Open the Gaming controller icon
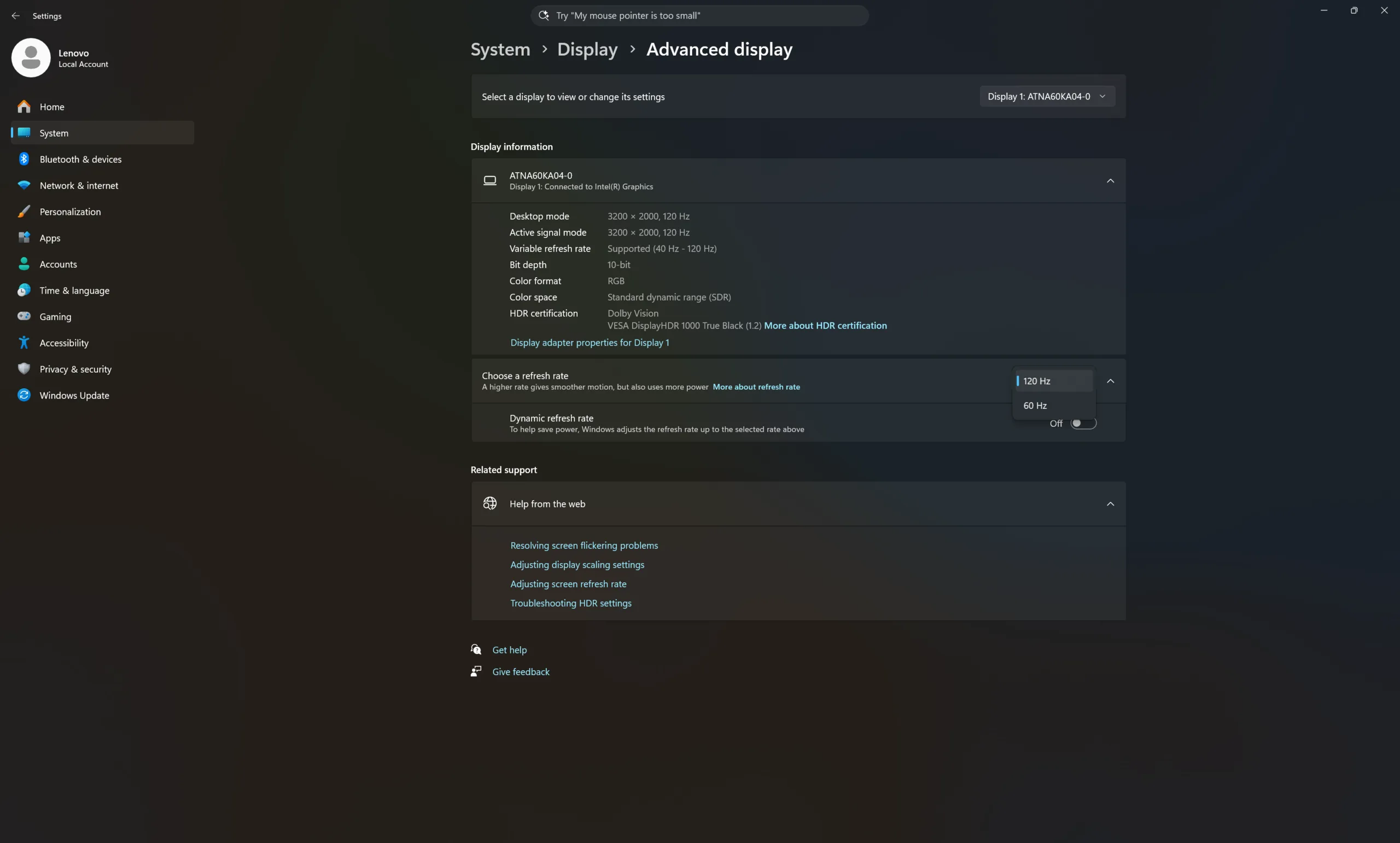 point(24,317)
